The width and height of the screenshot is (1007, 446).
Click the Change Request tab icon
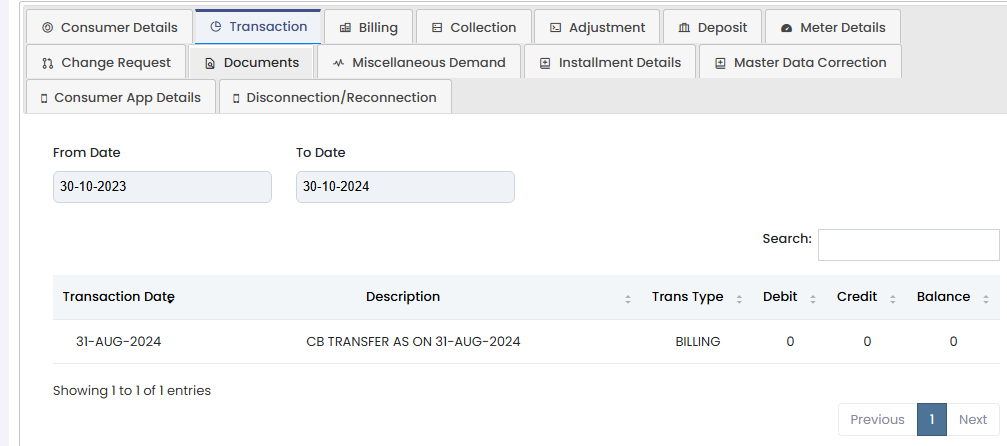(x=48, y=63)
